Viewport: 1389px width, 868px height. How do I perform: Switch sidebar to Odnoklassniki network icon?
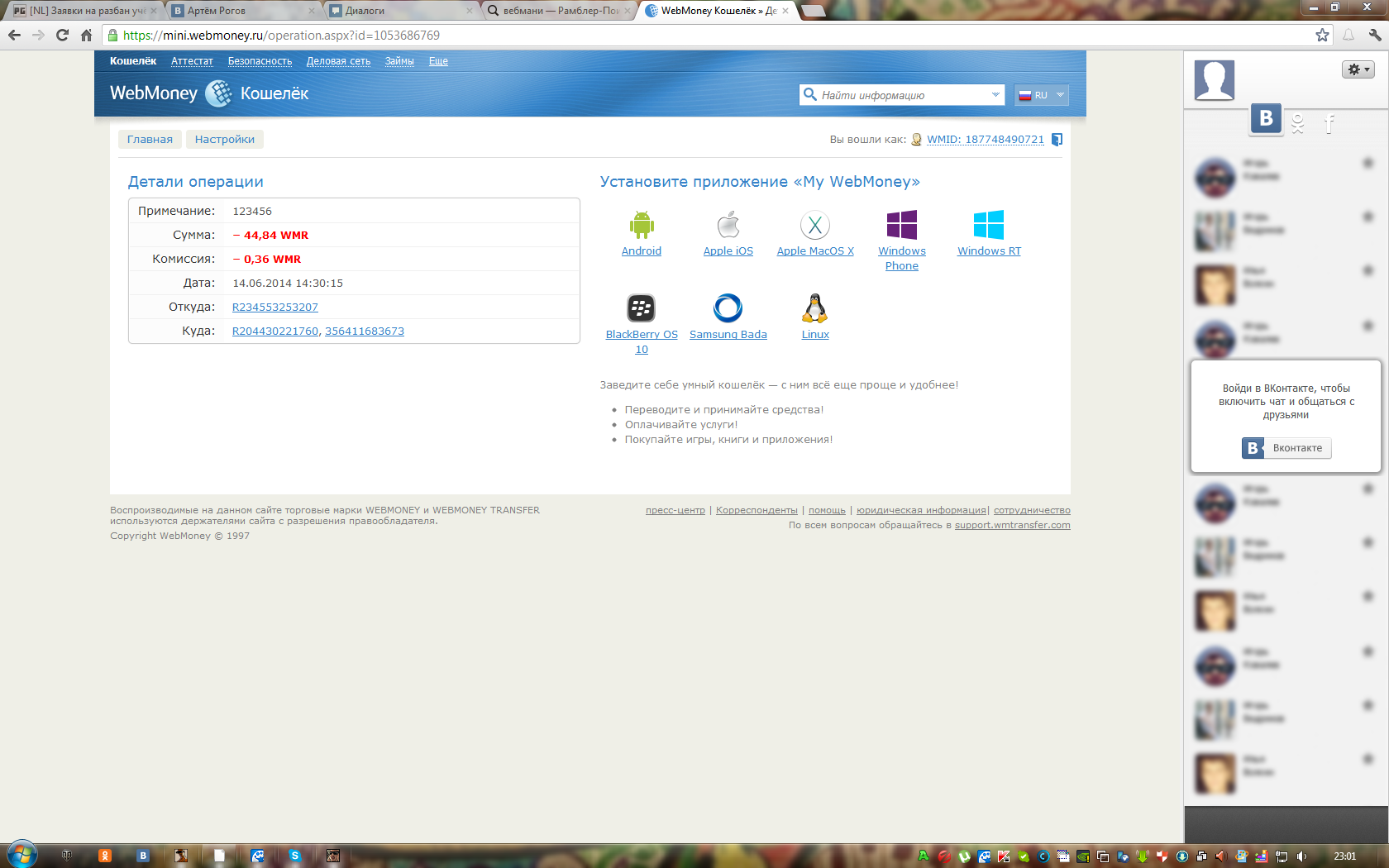pyautogui.click(x=1298, y=124)
